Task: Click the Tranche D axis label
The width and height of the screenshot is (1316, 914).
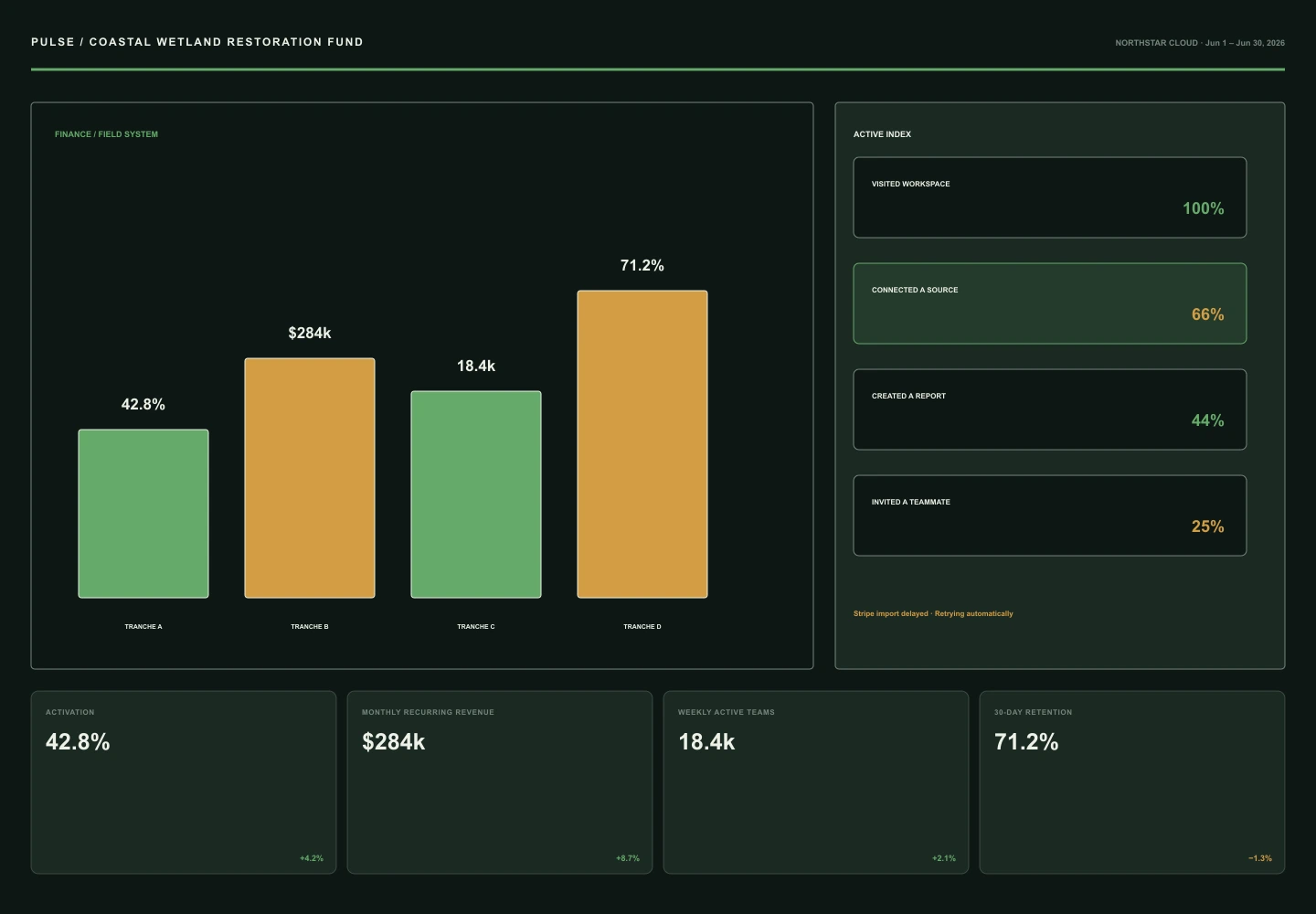Action: [x=642, y=627]
